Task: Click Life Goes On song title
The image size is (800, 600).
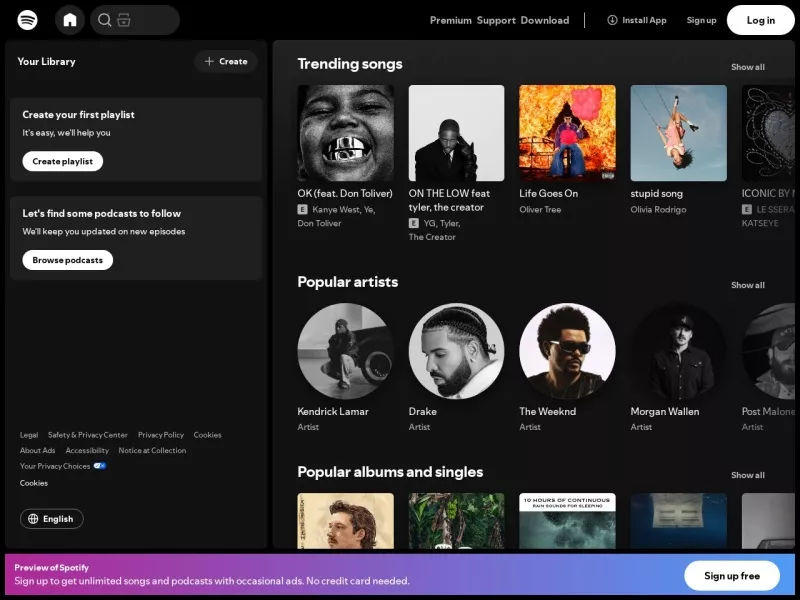Action: [x=548, y=193]
